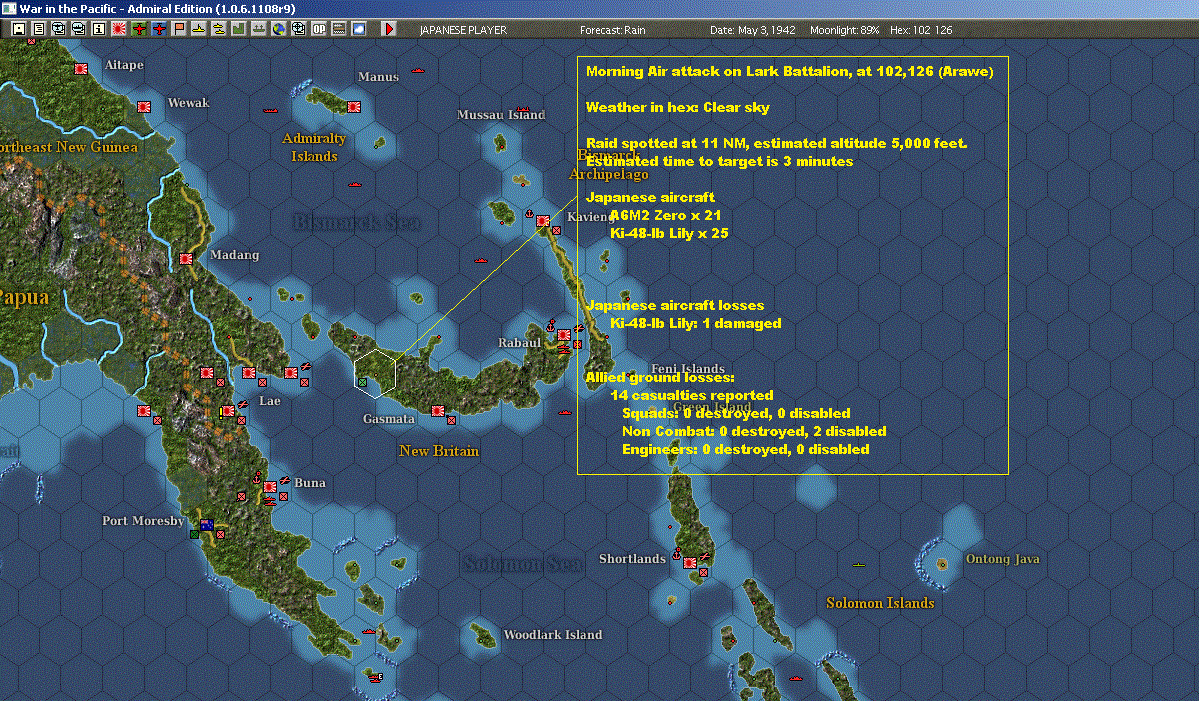Click the anchor port icon at Shortlands
The width and height of the screenshot is (1199, 701).
677,553
